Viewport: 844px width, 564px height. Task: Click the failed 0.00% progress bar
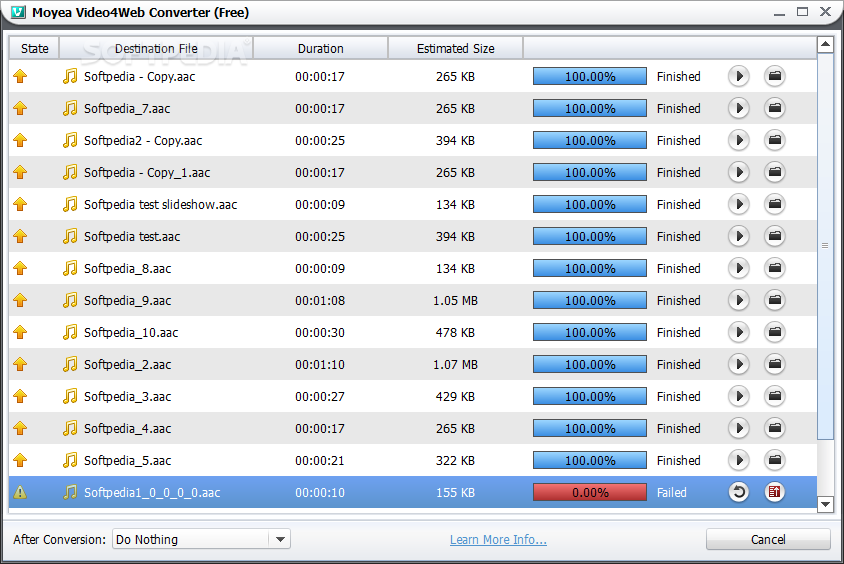590,492
